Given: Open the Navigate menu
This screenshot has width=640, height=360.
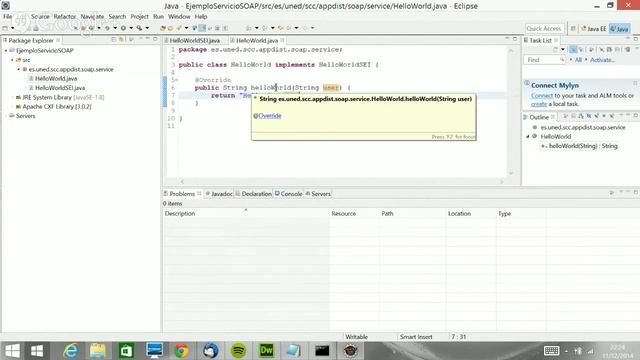Looking at the screenshot, I should click(x=92, y=17).
